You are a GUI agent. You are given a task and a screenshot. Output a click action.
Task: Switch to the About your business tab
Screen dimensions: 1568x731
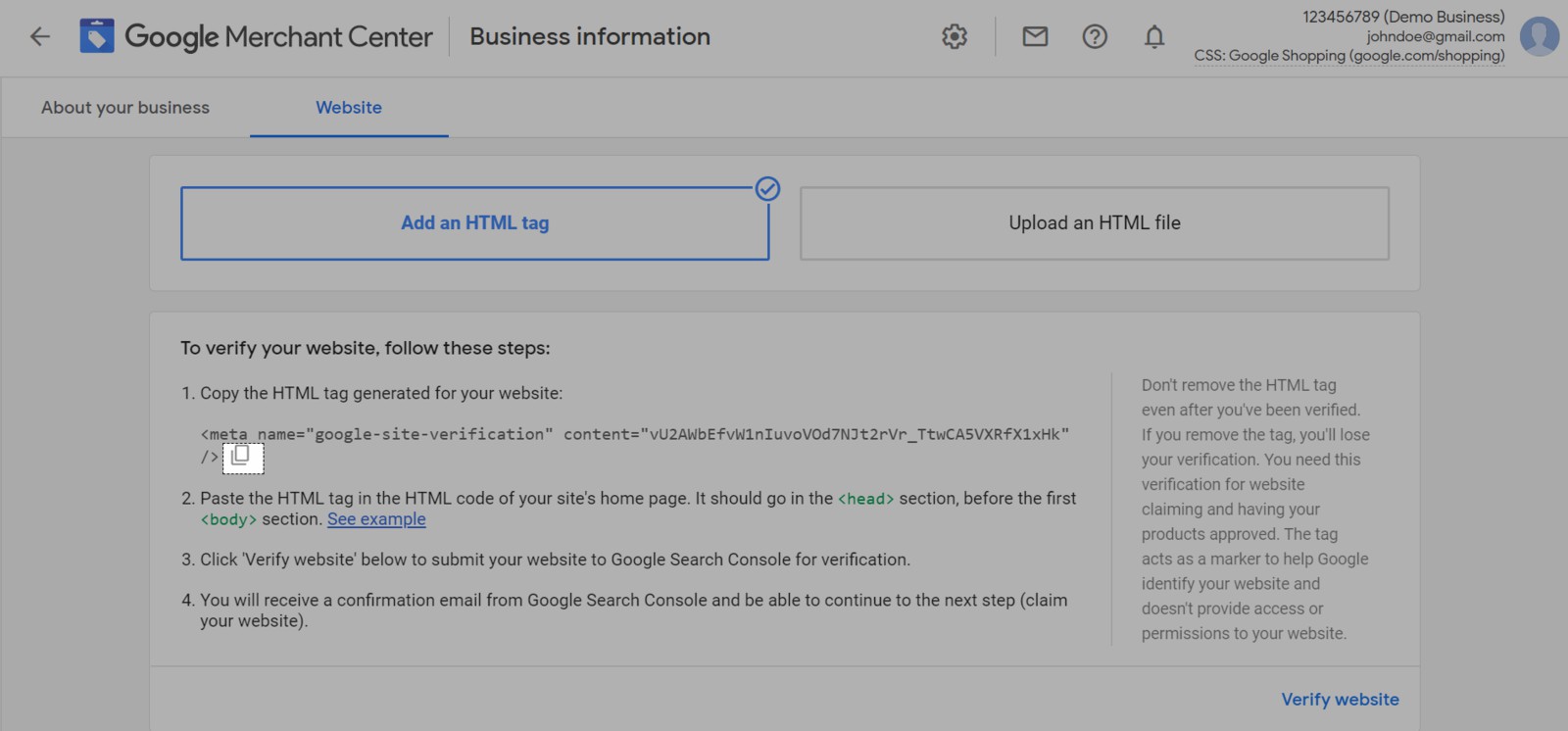(125, 108)
